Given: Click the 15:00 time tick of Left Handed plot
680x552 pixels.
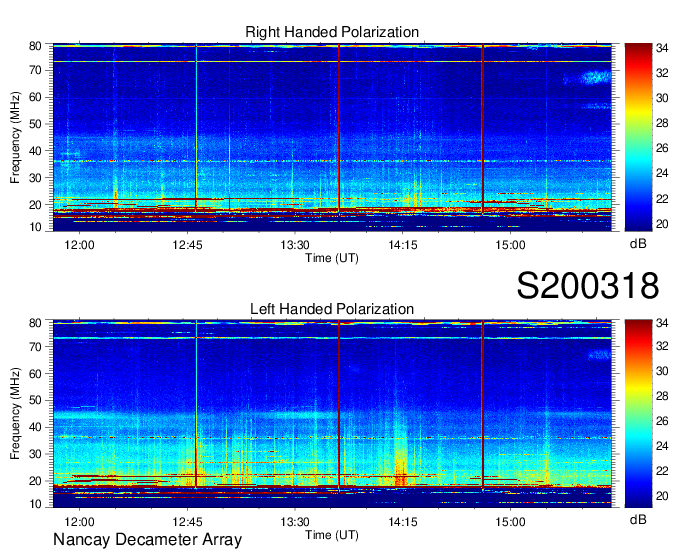Looking at the screenshot, I should (510, 522).
